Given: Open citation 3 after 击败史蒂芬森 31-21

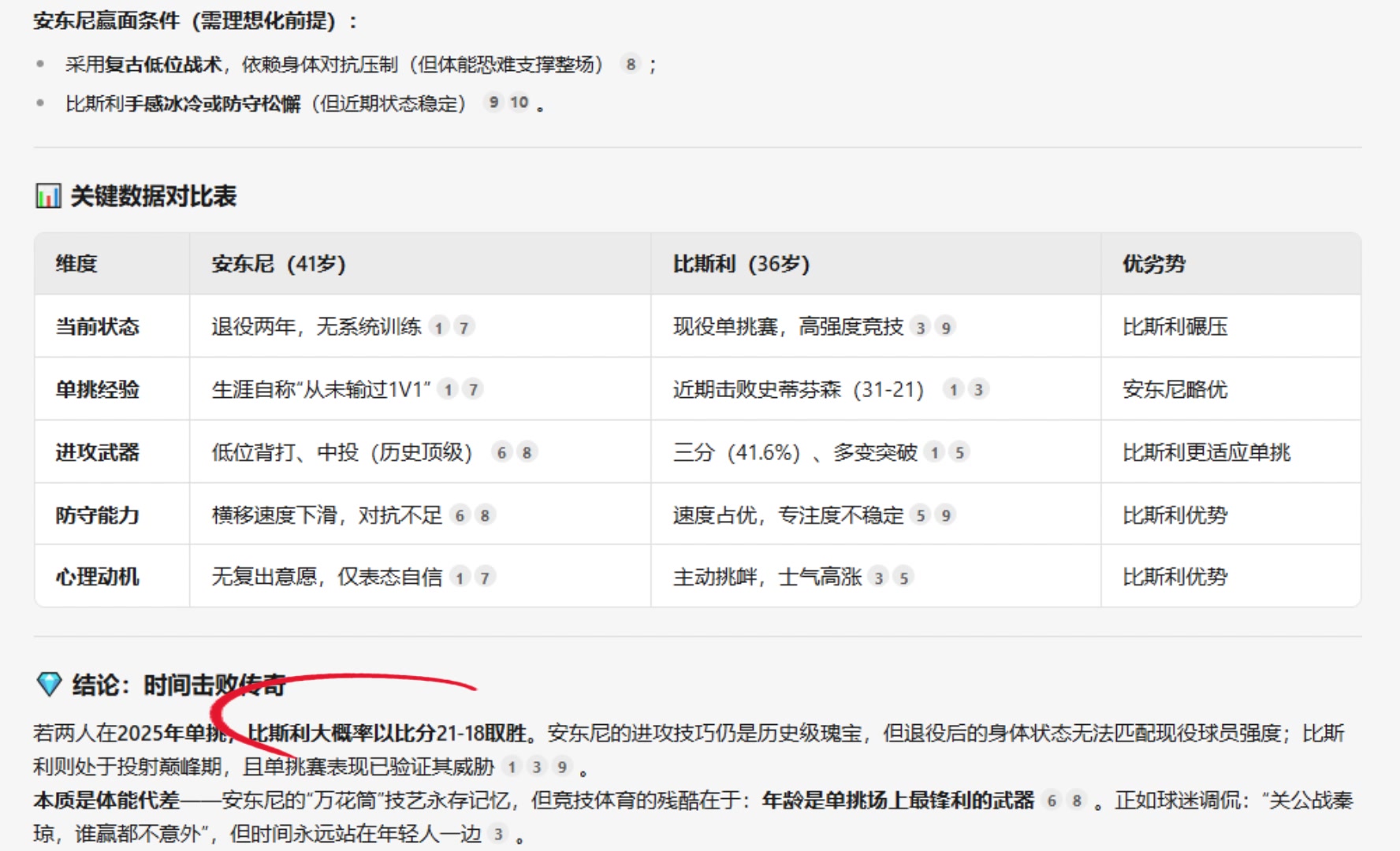Looking at the screenshot, I should pos(977,389).
